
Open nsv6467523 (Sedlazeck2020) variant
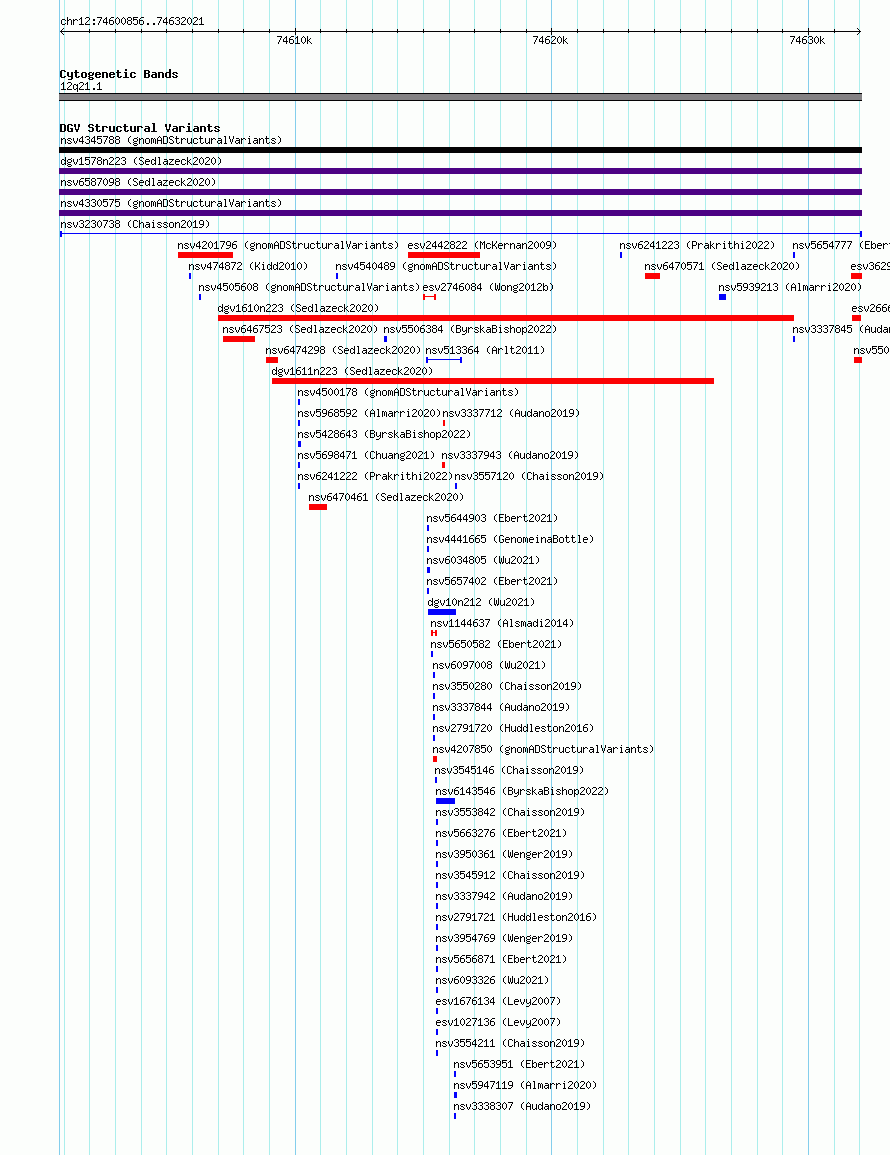[300, 329]
